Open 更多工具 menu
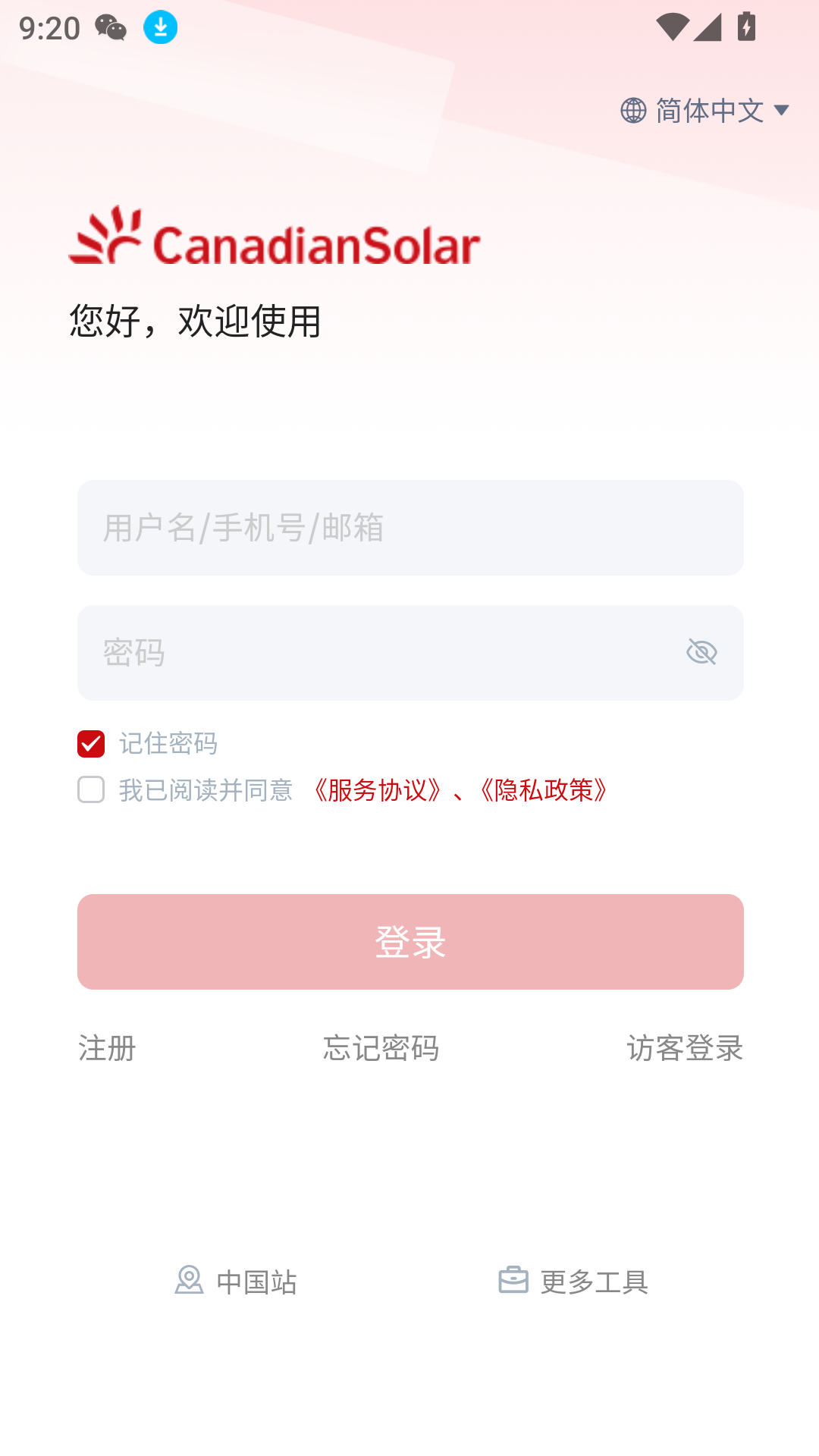 tap(594, 1282)
